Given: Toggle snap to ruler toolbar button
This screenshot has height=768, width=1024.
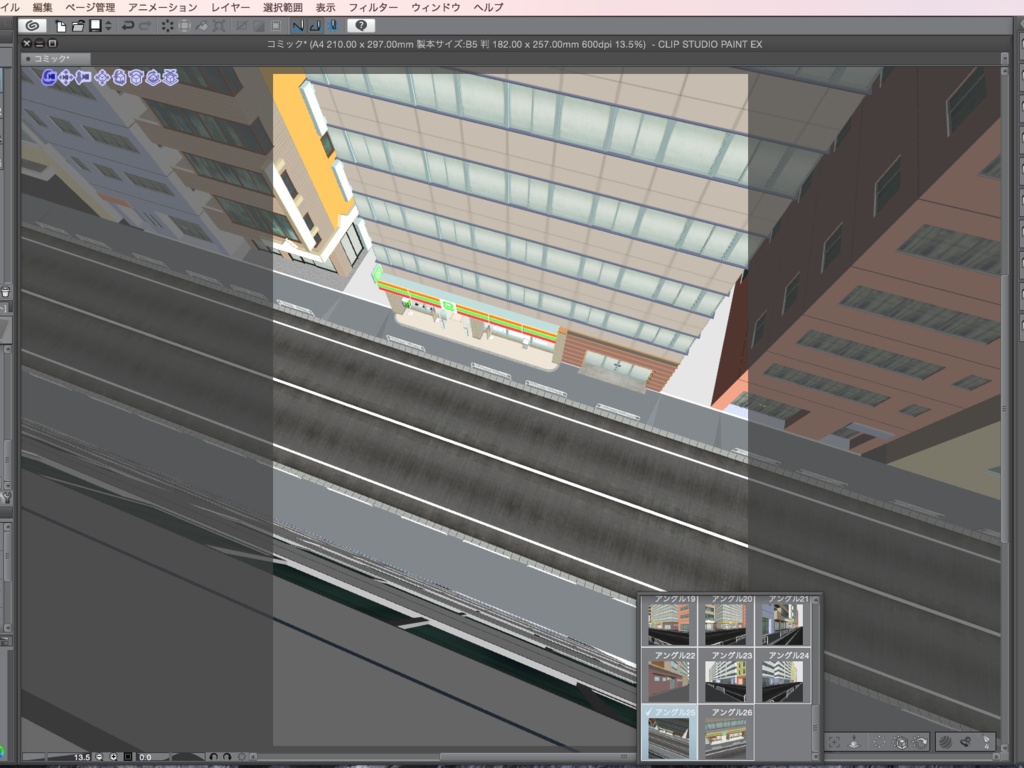Looking at the screenshot, I should 298,25.
